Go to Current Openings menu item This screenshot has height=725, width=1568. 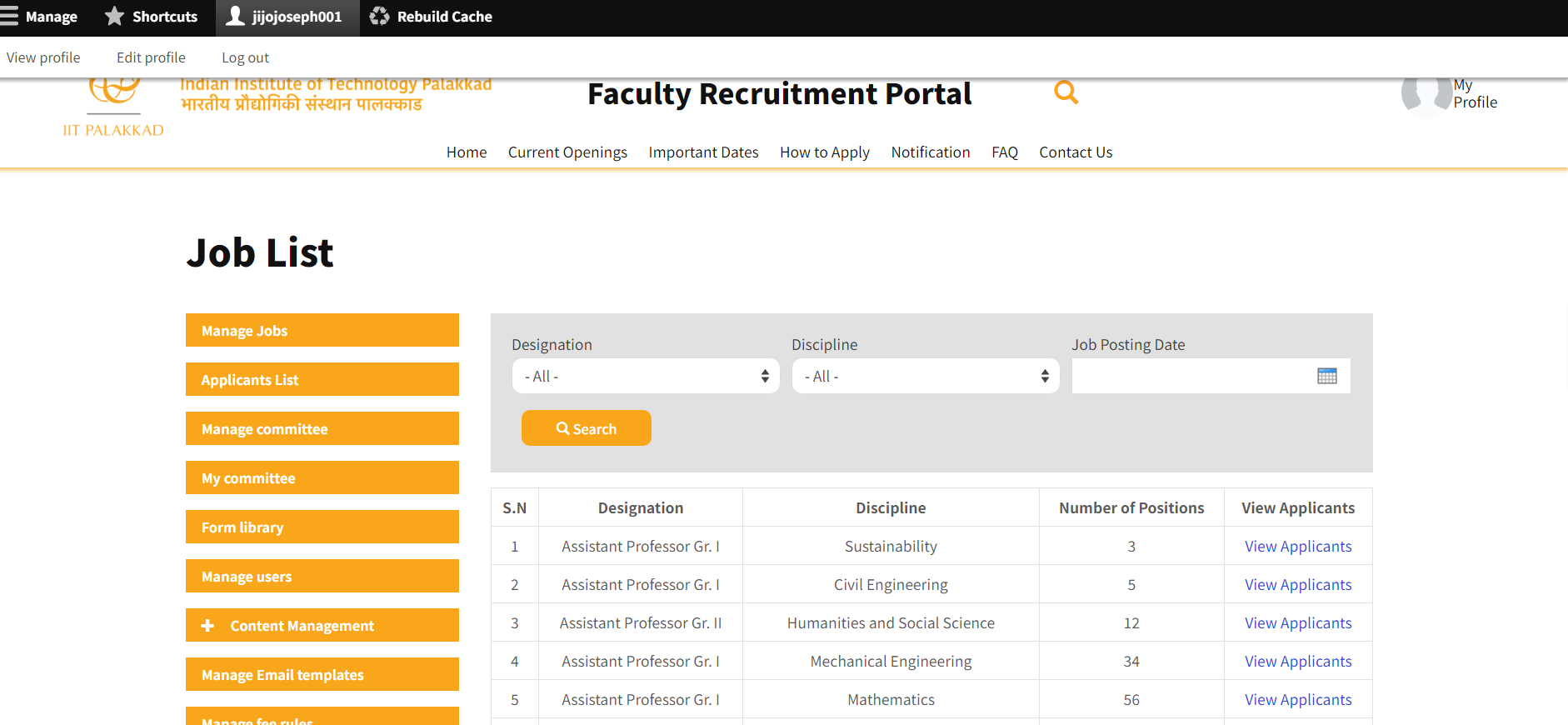567,152
